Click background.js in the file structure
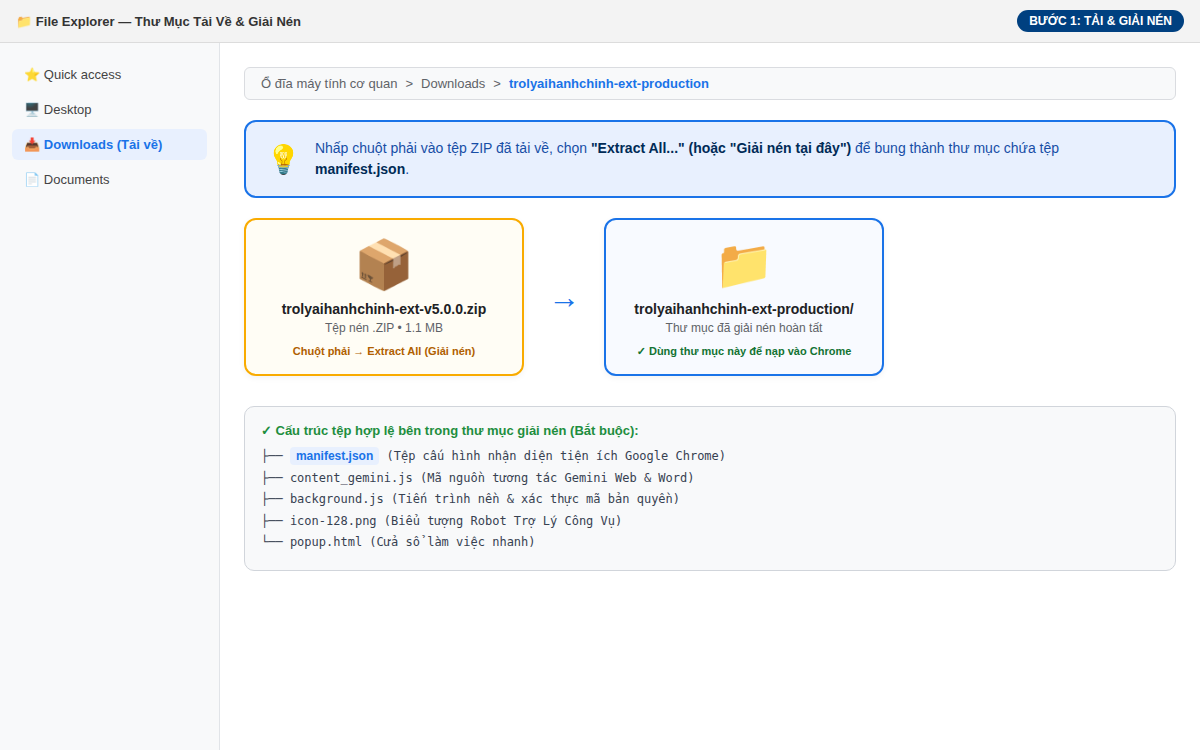Screen dimensions: 1200x750 (x=336, y=499)
